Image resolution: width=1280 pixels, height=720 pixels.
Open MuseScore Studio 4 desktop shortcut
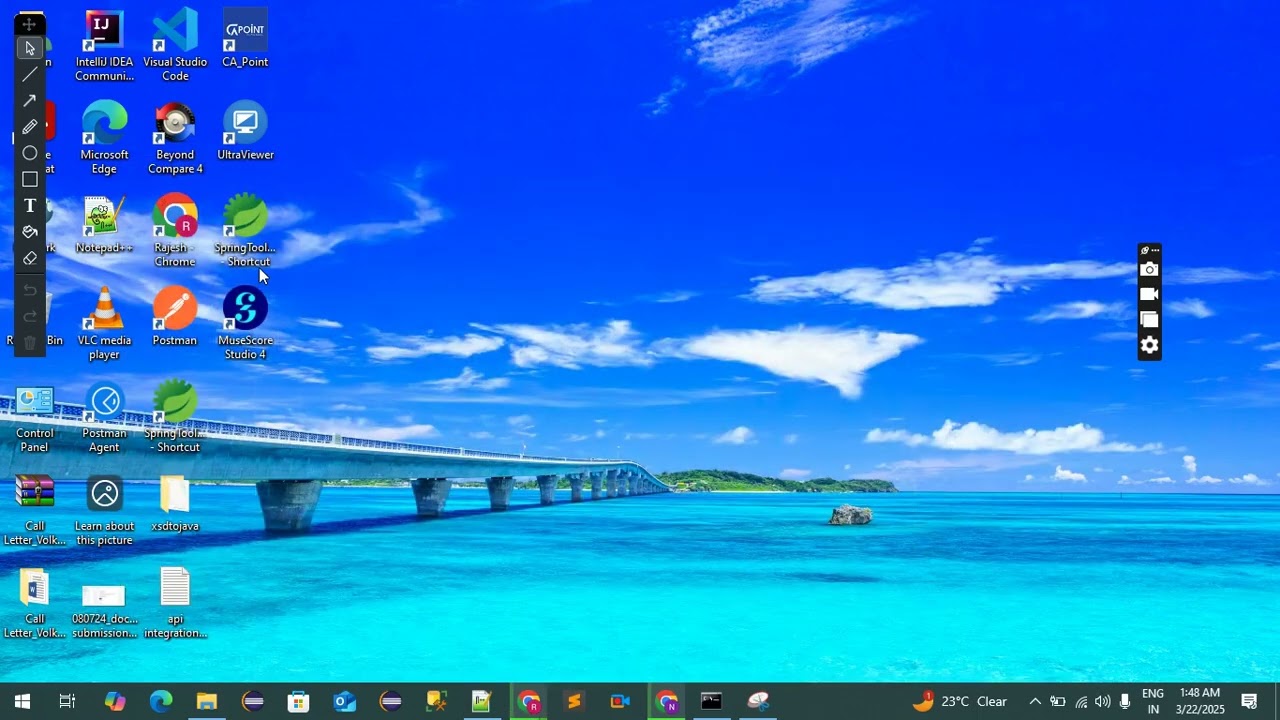(245, 324)
